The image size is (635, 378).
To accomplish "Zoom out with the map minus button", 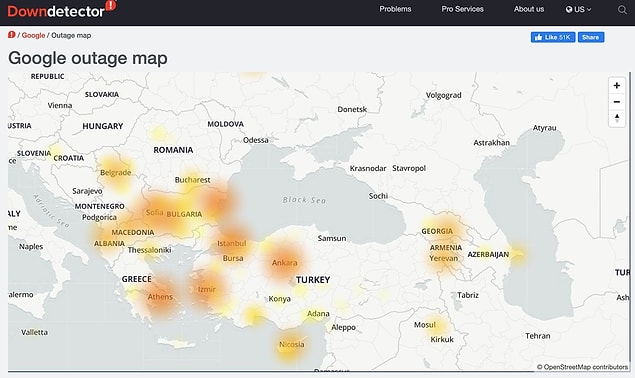I will (x=616, y=102).
